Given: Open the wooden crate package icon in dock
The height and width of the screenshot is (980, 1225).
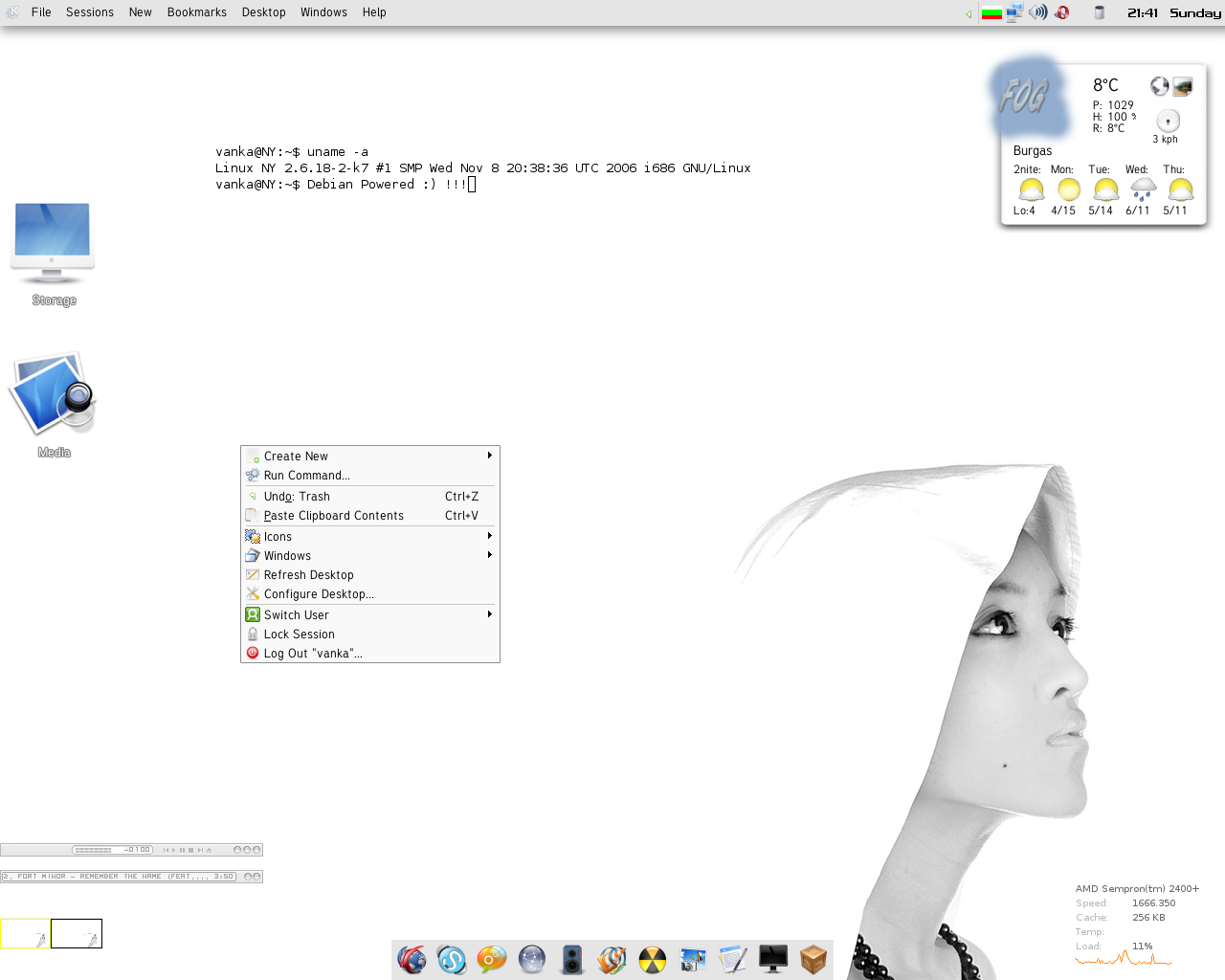Looking at the screenshot, I should pos(813,959).
